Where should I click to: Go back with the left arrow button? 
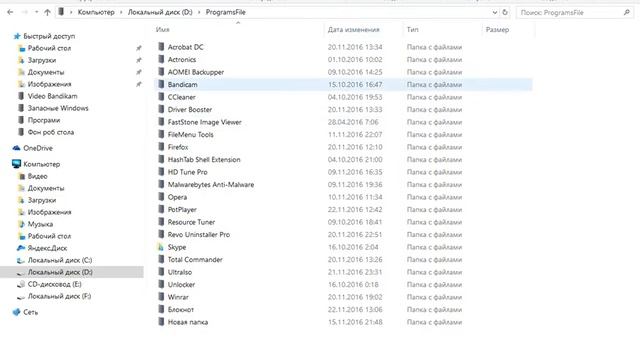(x=10, y=12)
